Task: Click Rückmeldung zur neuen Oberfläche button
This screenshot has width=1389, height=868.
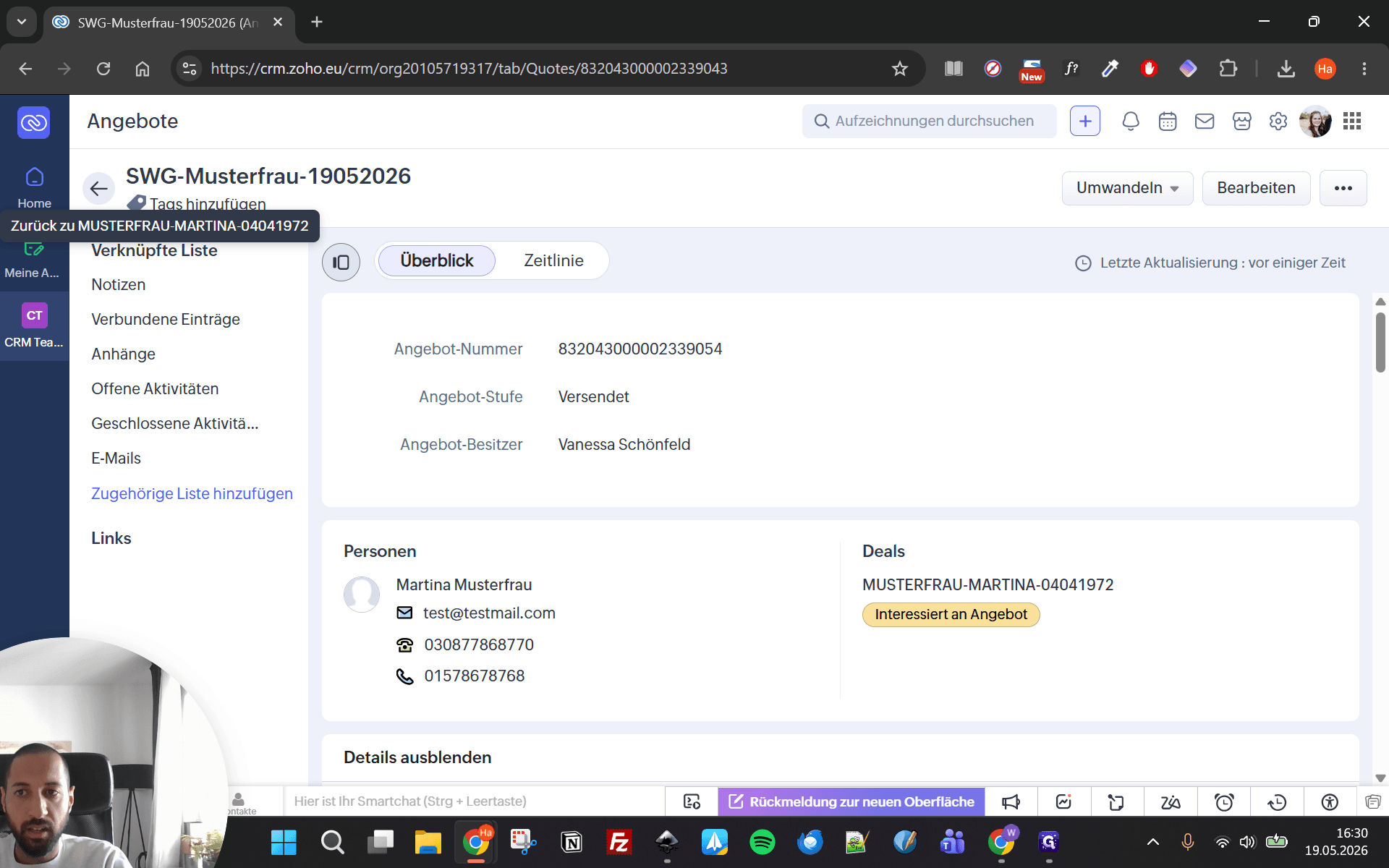Action: 851,801
